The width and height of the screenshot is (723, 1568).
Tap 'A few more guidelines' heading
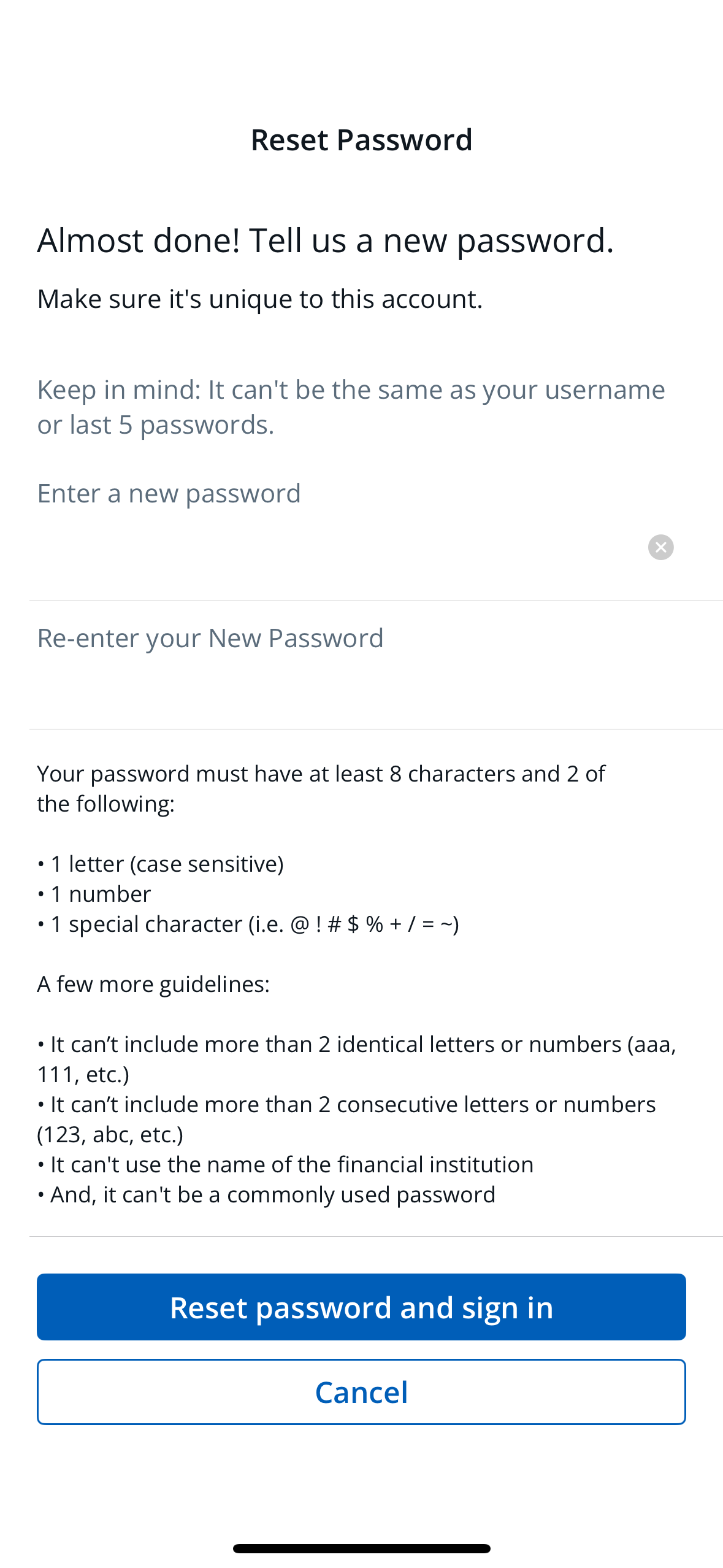tap(153, 984)
